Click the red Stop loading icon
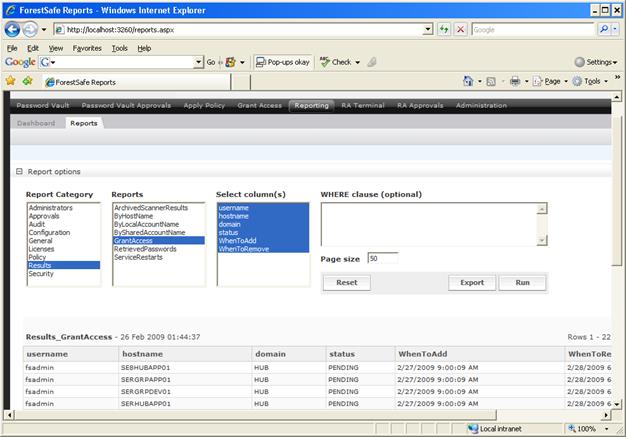This screenshot has width=626, height=437. (460, 29)
